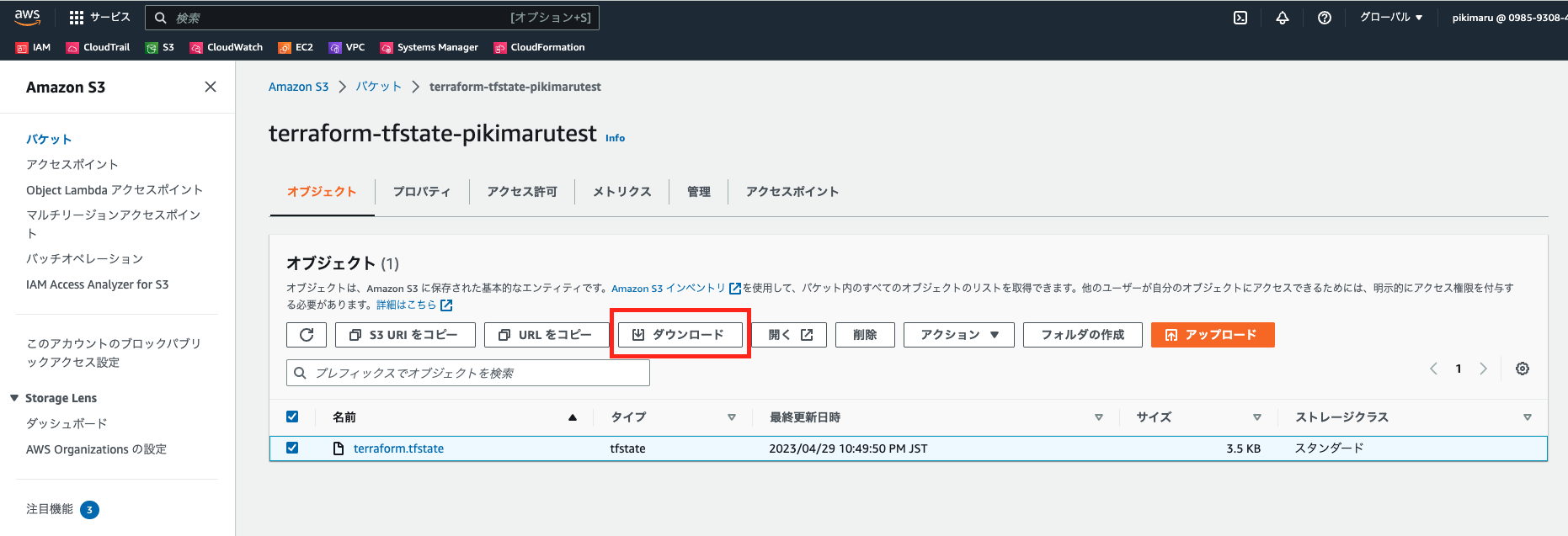This screenshot has height=536, width=1568.
Task: Open バッチオペレーション in the sidebar
Action: click(85, 258)
